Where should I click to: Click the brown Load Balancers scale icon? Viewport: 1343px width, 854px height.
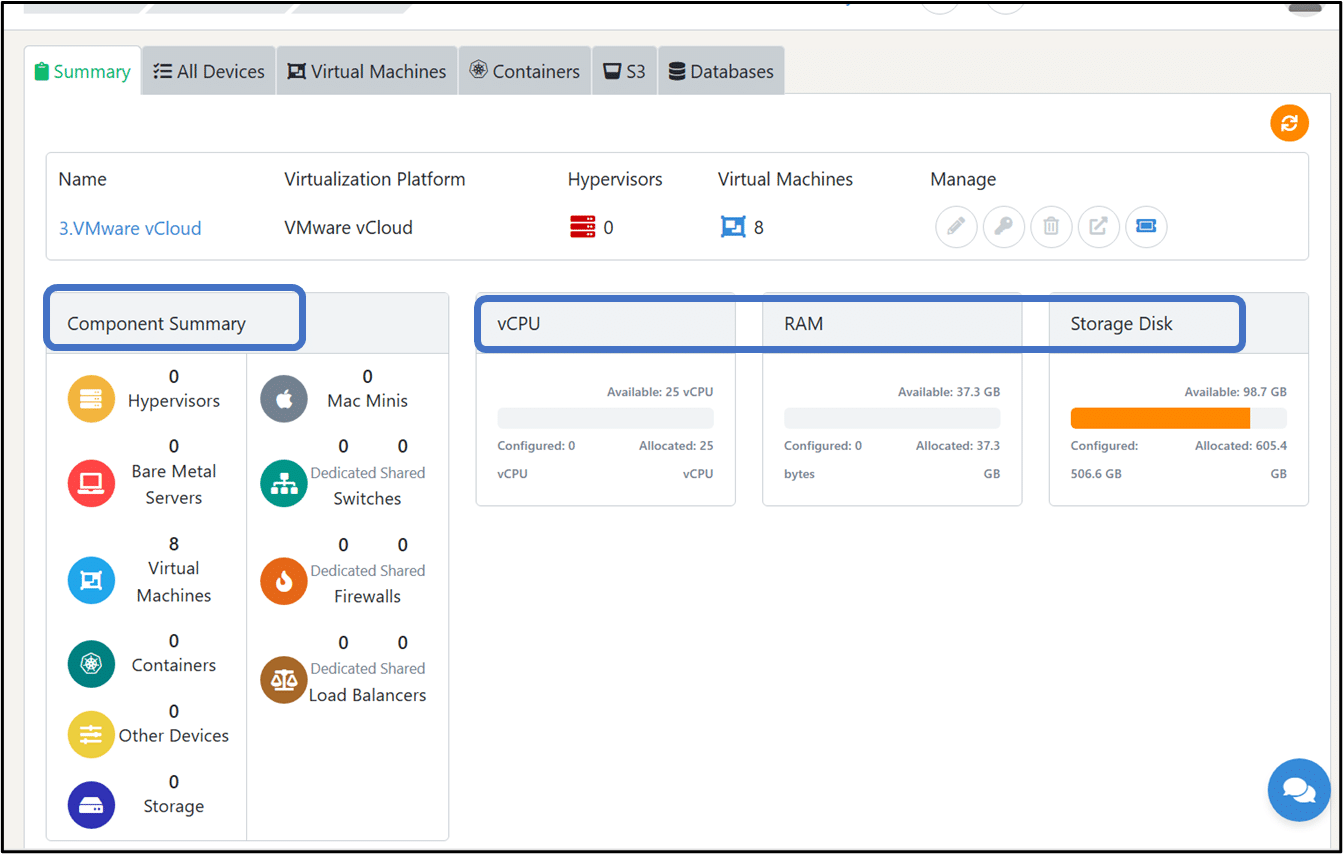pos(284,680)
